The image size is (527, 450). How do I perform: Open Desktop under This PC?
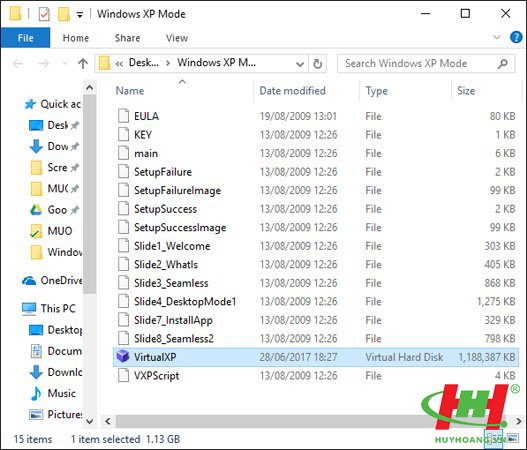coord(56,330)
